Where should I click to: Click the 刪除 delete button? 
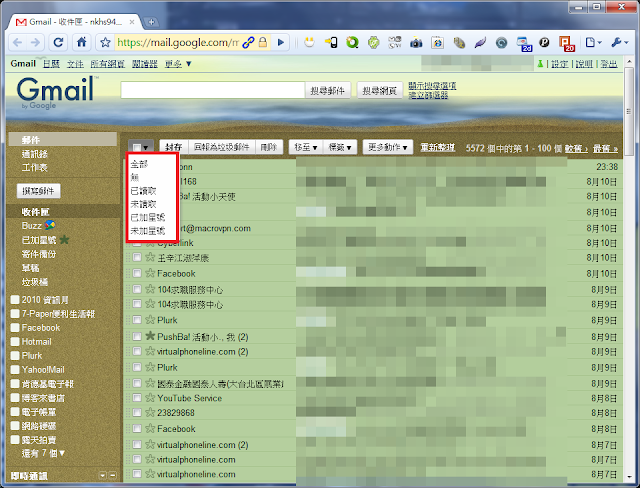(269, 147)
